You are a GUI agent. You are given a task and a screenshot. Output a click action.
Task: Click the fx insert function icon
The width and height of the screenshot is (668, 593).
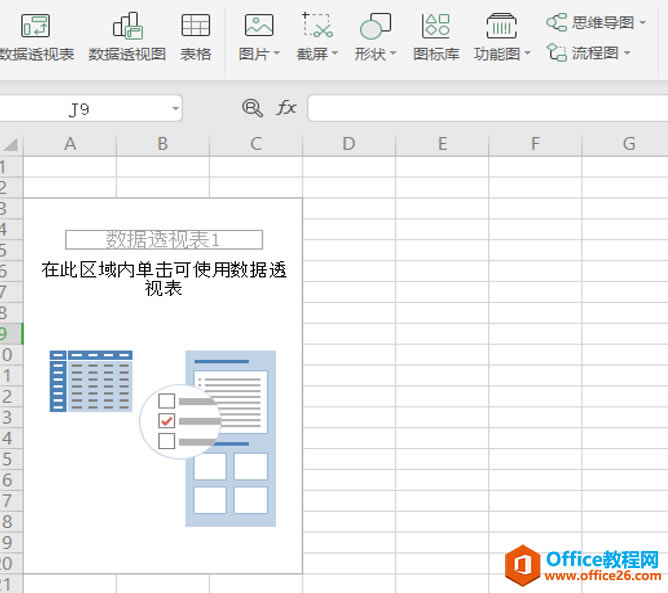[286, 107]
